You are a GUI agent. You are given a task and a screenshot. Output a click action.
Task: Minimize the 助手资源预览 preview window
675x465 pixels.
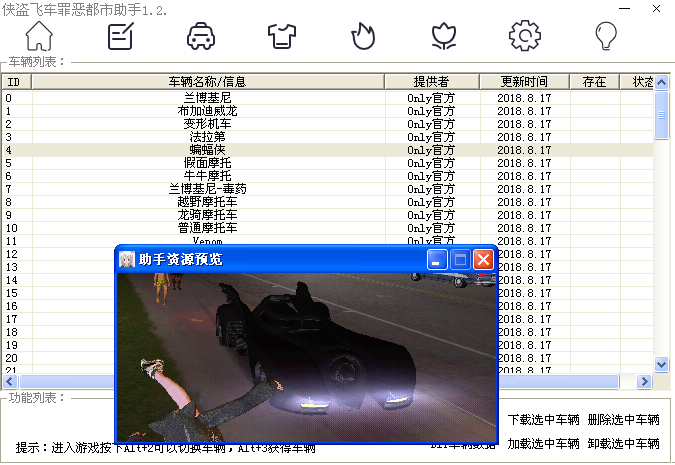pyautogui.click(x=437, y=260)
